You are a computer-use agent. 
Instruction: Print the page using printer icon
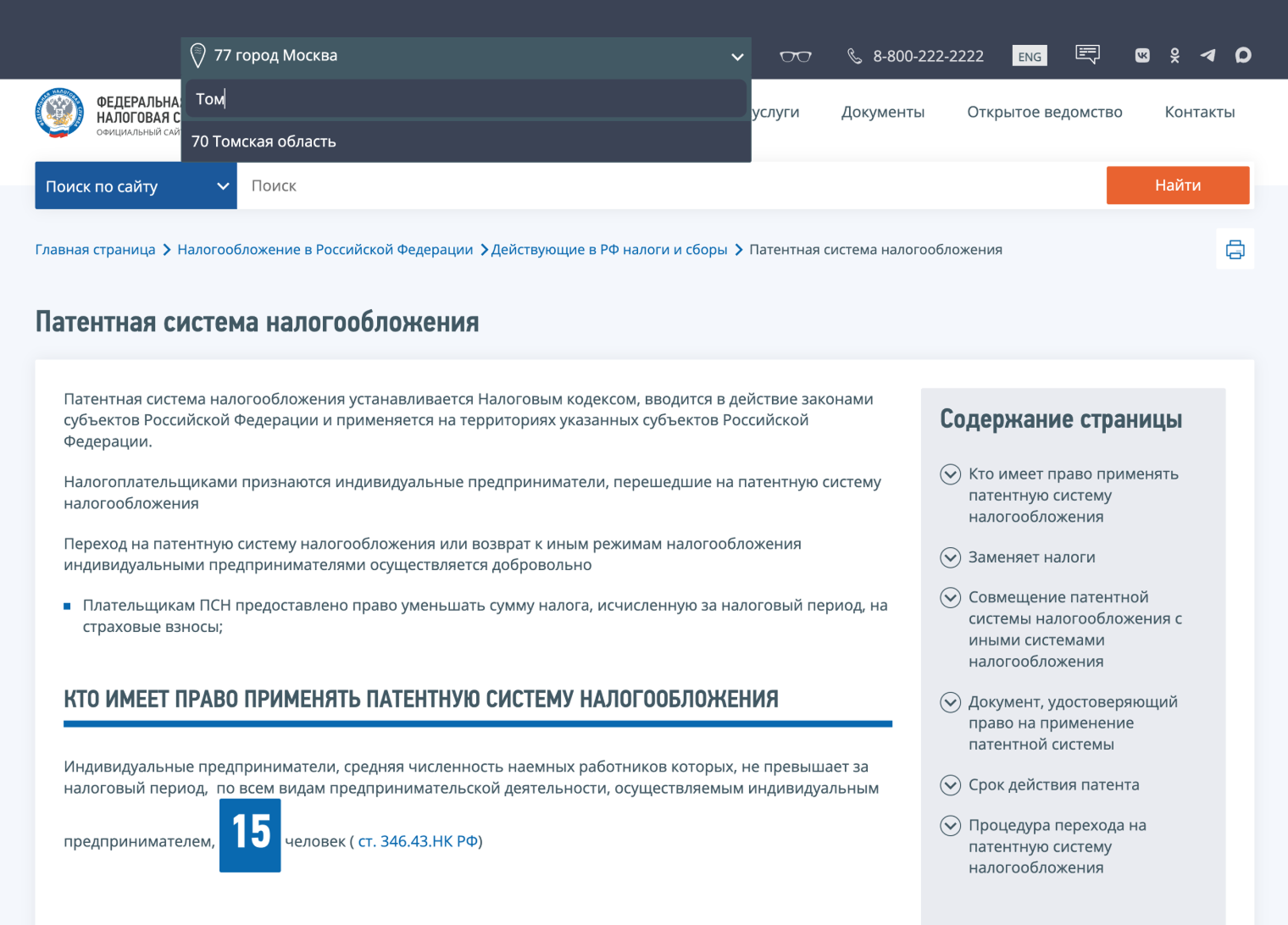(1235, 248)
